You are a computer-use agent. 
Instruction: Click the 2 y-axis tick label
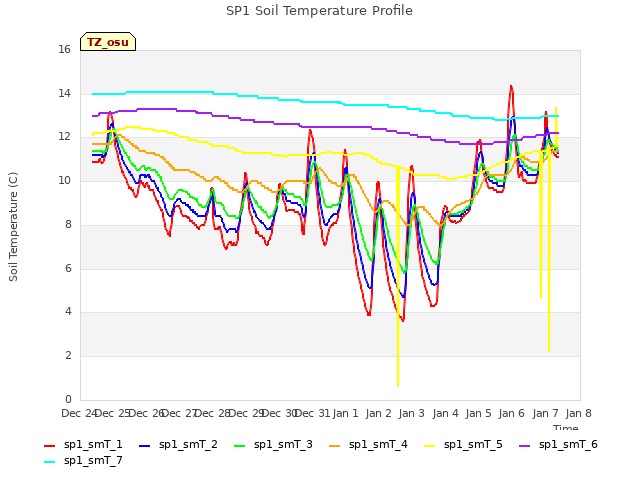pos(68,356)
